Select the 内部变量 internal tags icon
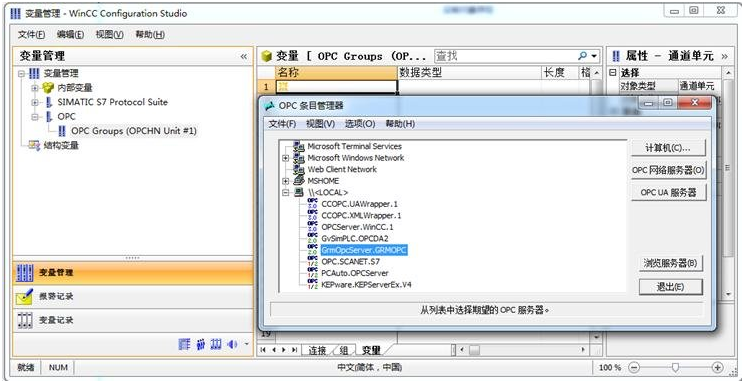This screenshot has height=383, width=744. (48, 88)
